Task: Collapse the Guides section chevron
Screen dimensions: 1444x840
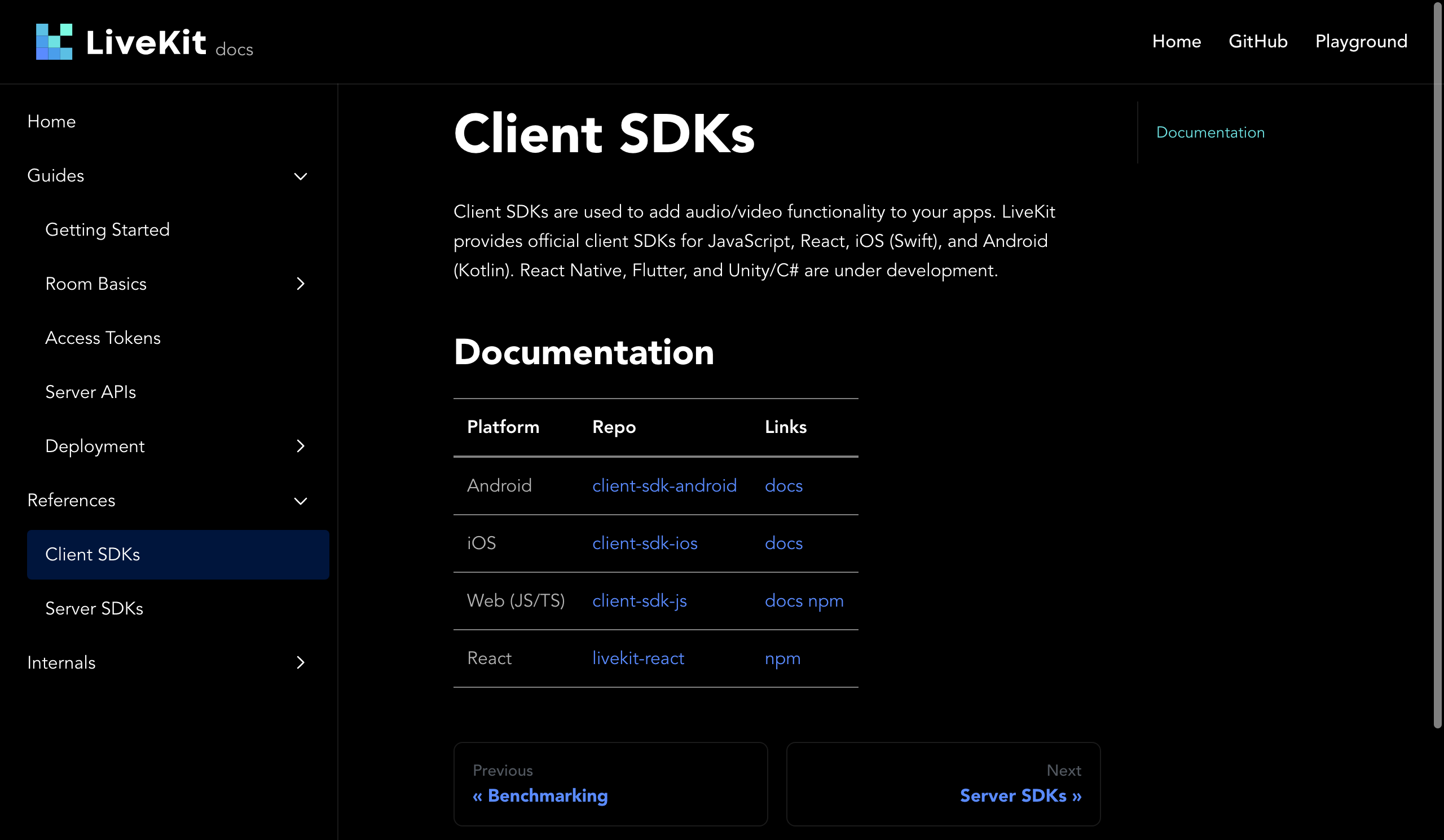Action: [300, 176]
